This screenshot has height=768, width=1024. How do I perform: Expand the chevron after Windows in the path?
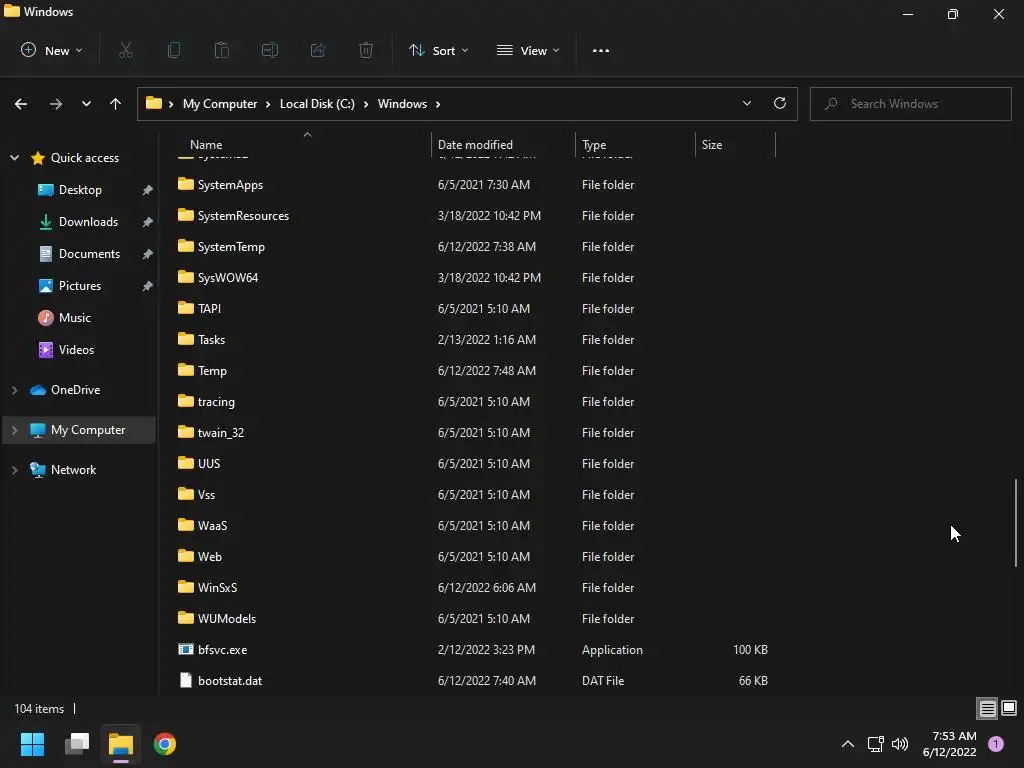pyautogui.click(x=438, y=104)
